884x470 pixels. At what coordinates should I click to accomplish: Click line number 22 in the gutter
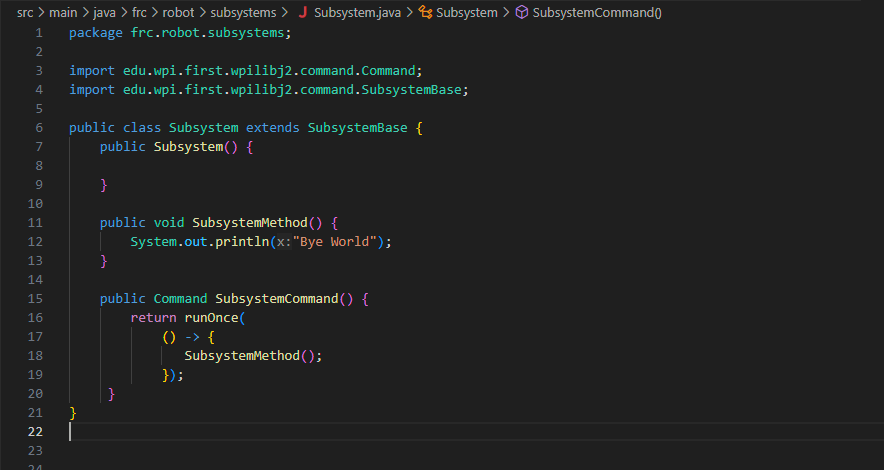pyautogui.click(x=35, y=431)
